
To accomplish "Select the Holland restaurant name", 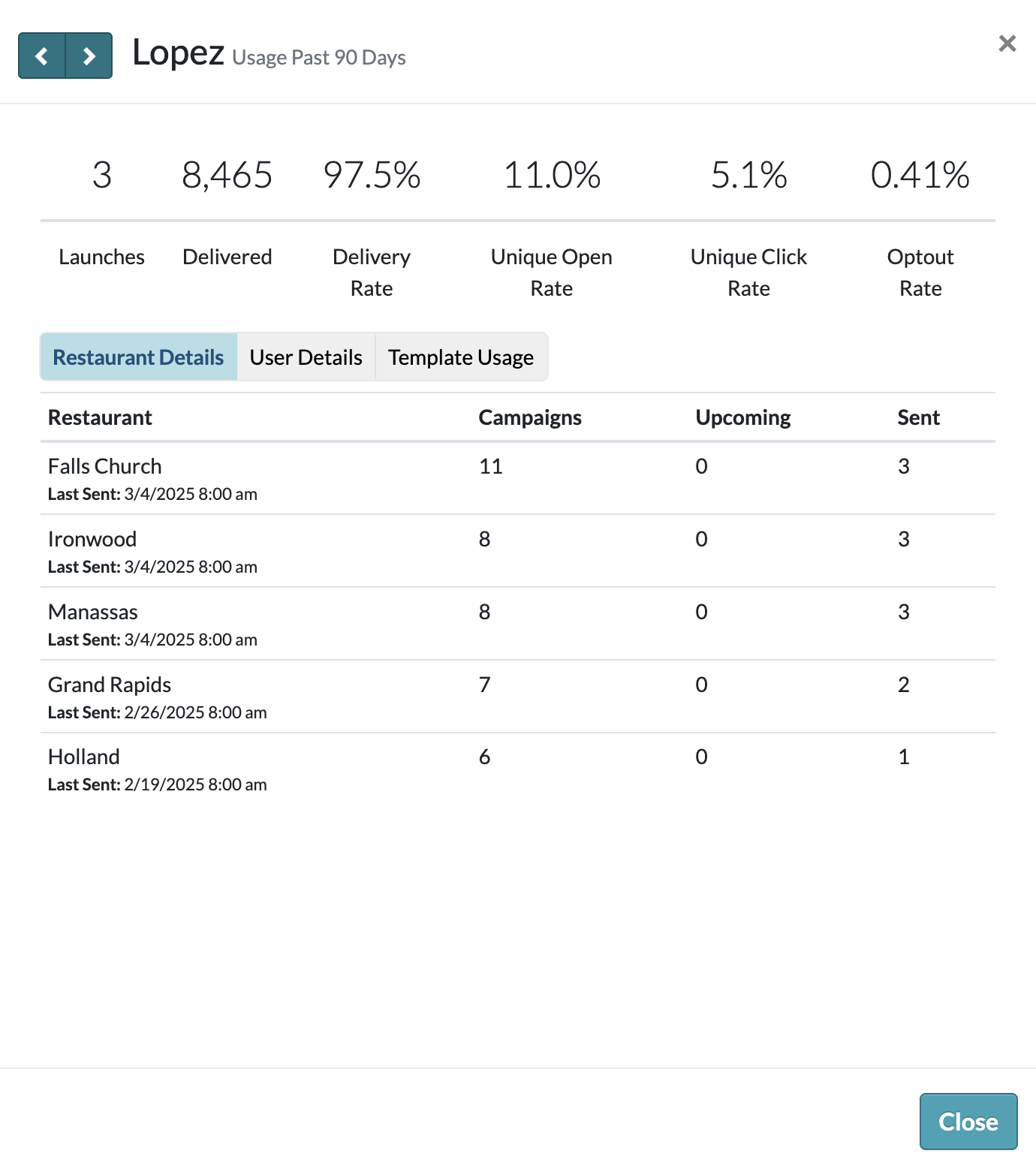I will point(84,757).
